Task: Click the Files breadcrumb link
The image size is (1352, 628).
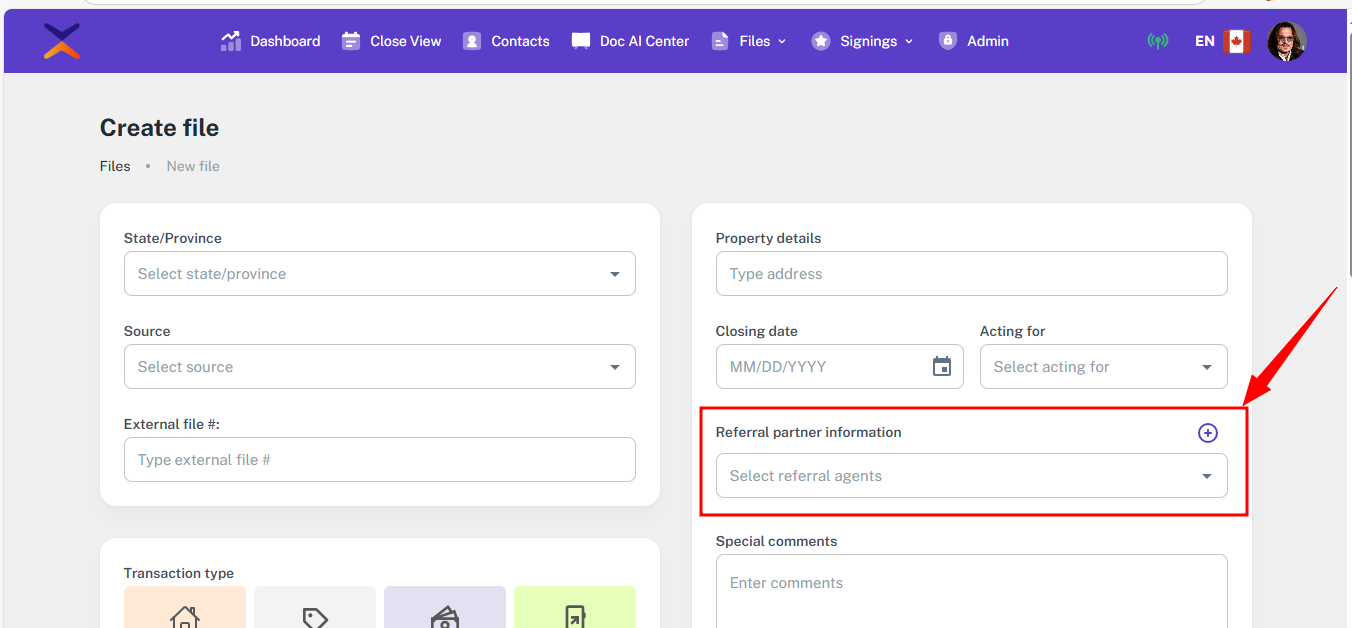Action: pyautogui.click(x=115, y=166)
